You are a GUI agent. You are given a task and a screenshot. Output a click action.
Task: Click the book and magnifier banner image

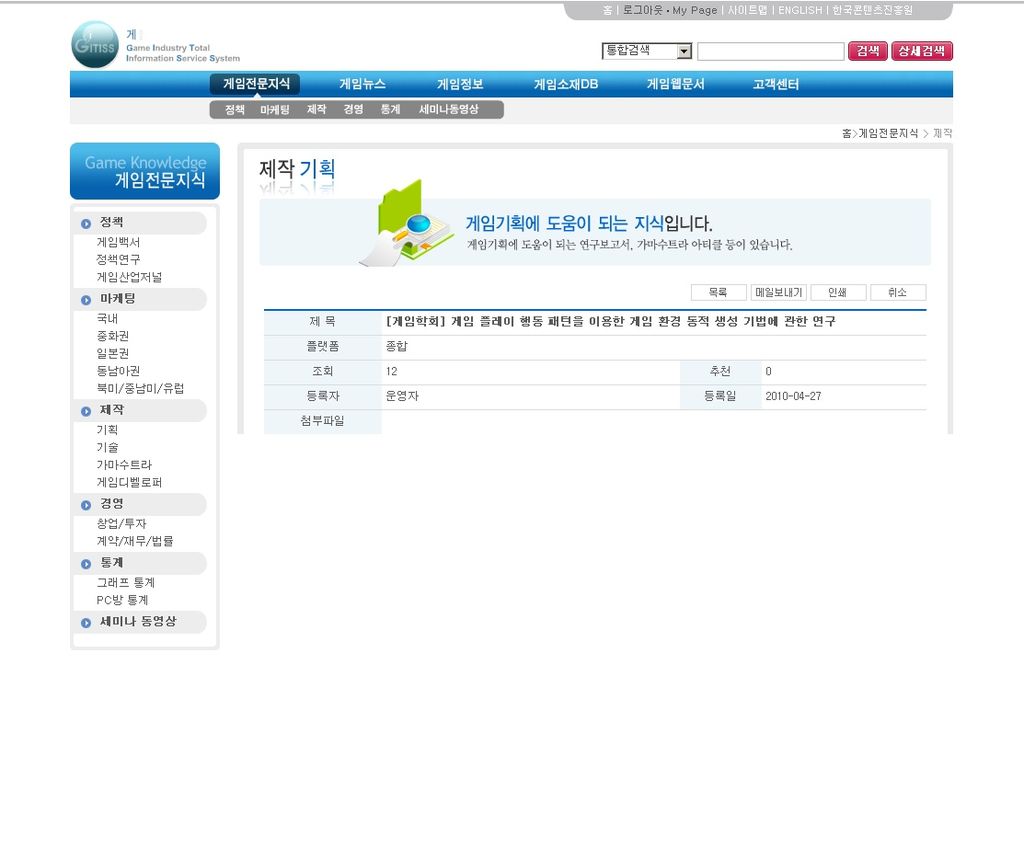coord(406,223)
